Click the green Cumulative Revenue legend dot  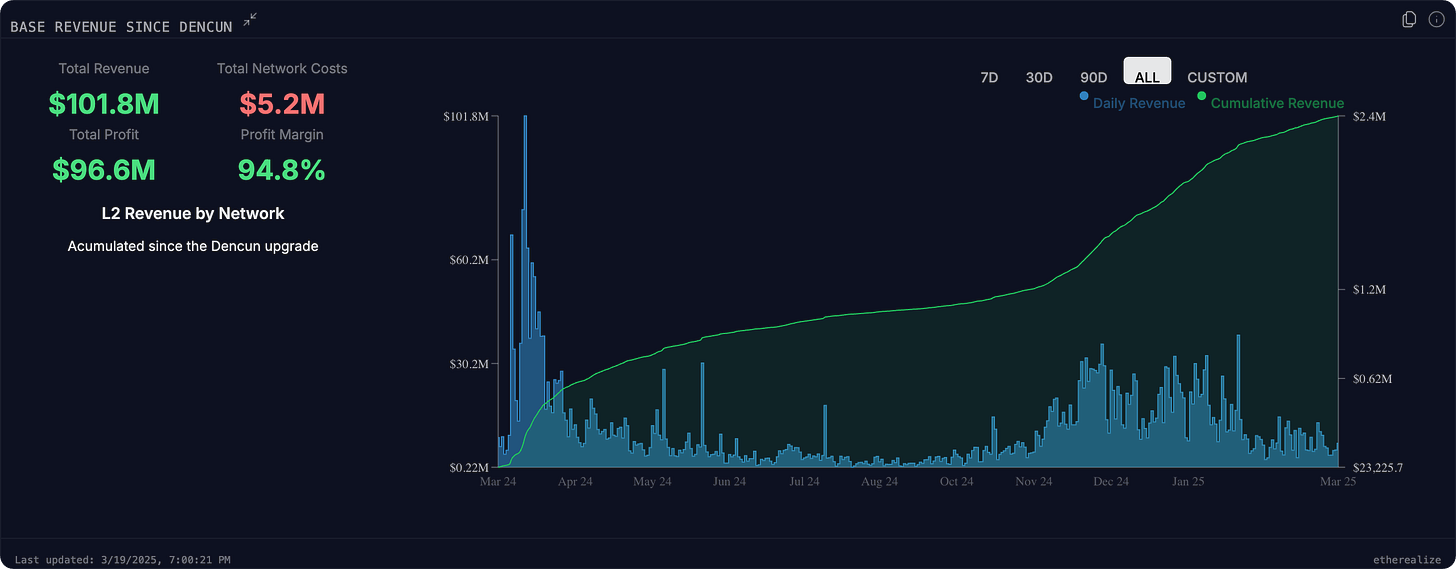pyautogui.click(x=1201, y=96)
